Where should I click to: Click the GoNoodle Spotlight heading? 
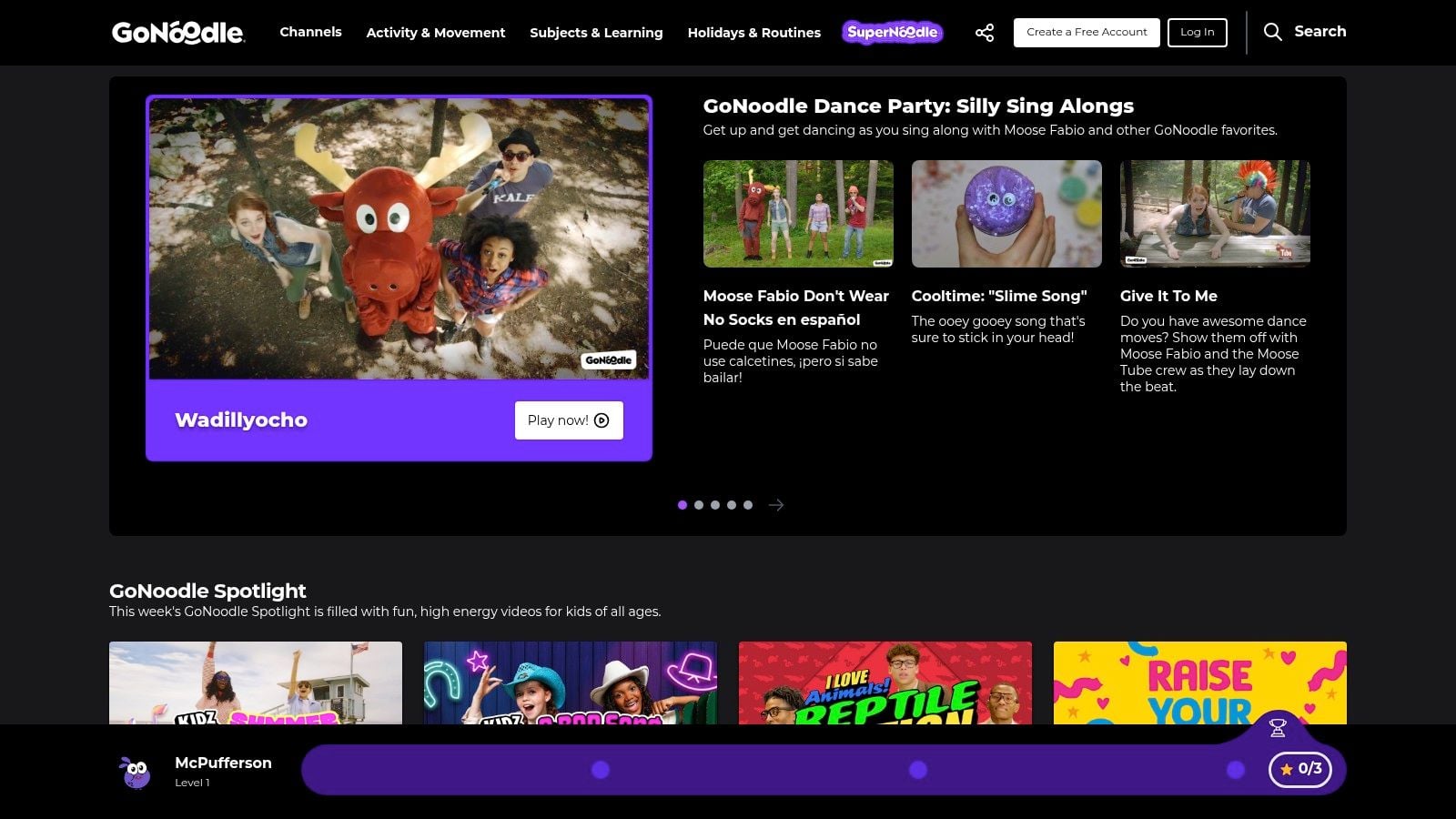[x=207, y=591]
